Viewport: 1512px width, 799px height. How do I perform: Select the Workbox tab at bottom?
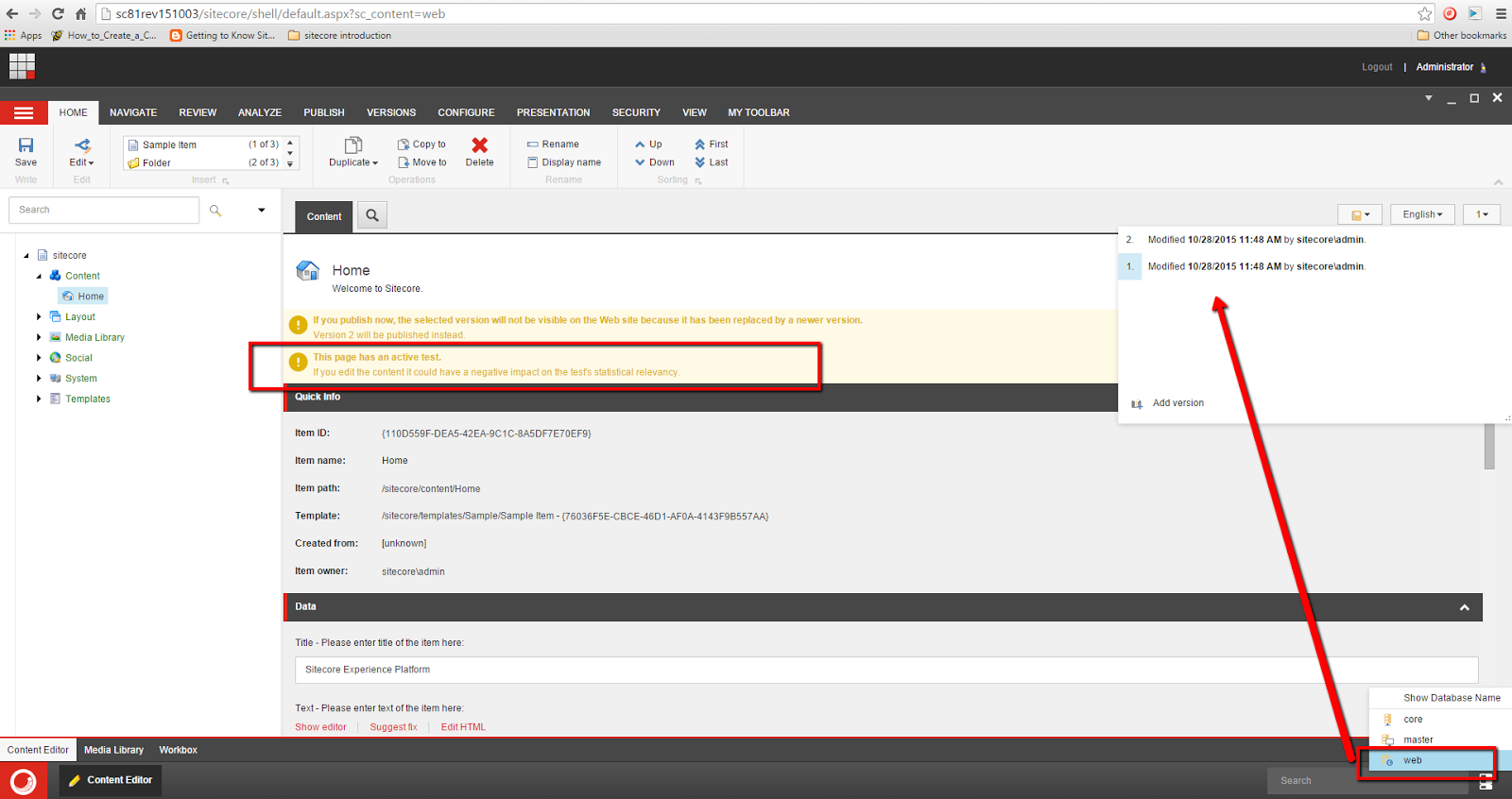click(178, 750)
